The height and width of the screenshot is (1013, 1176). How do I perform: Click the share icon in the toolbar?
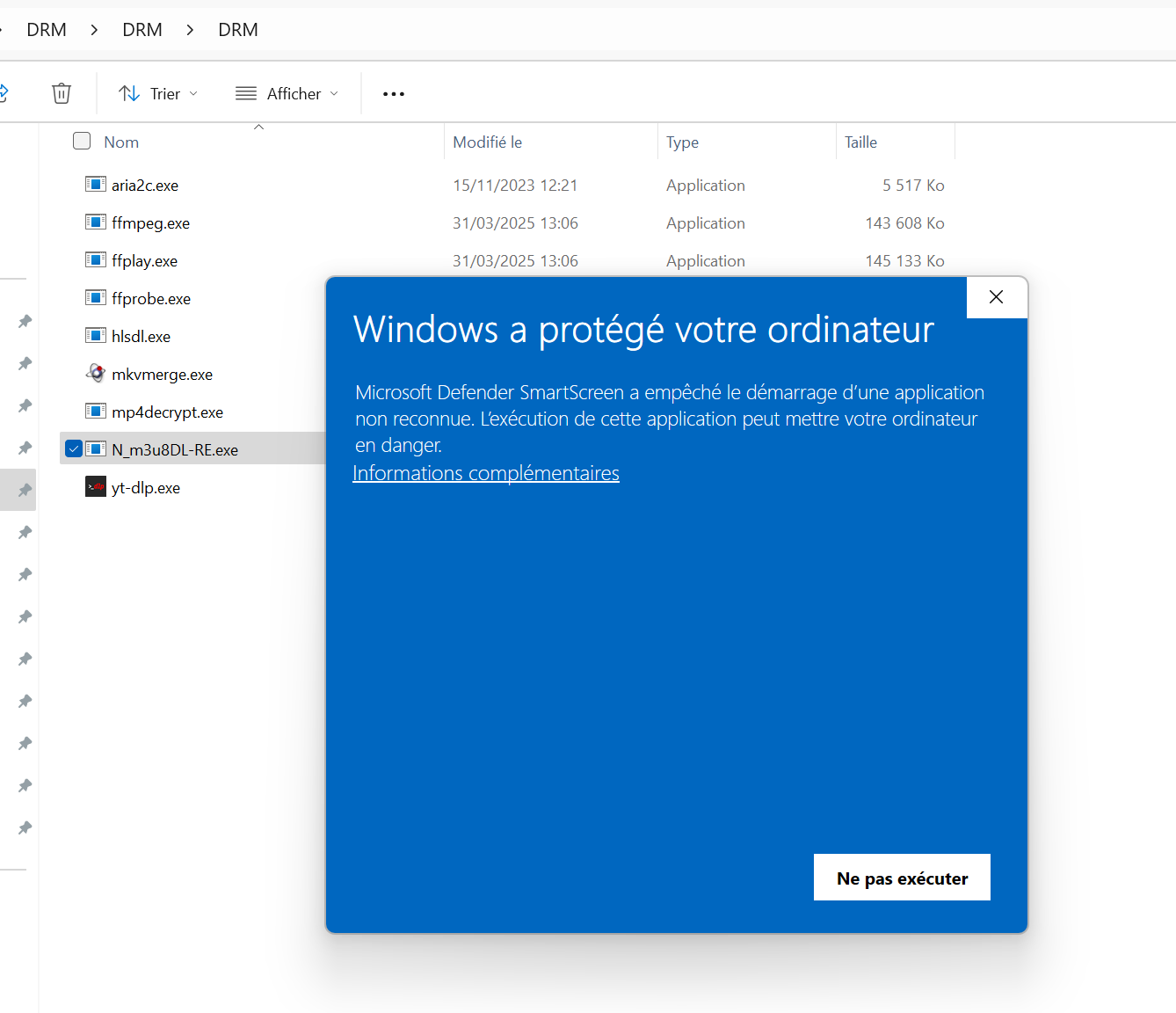3,92
